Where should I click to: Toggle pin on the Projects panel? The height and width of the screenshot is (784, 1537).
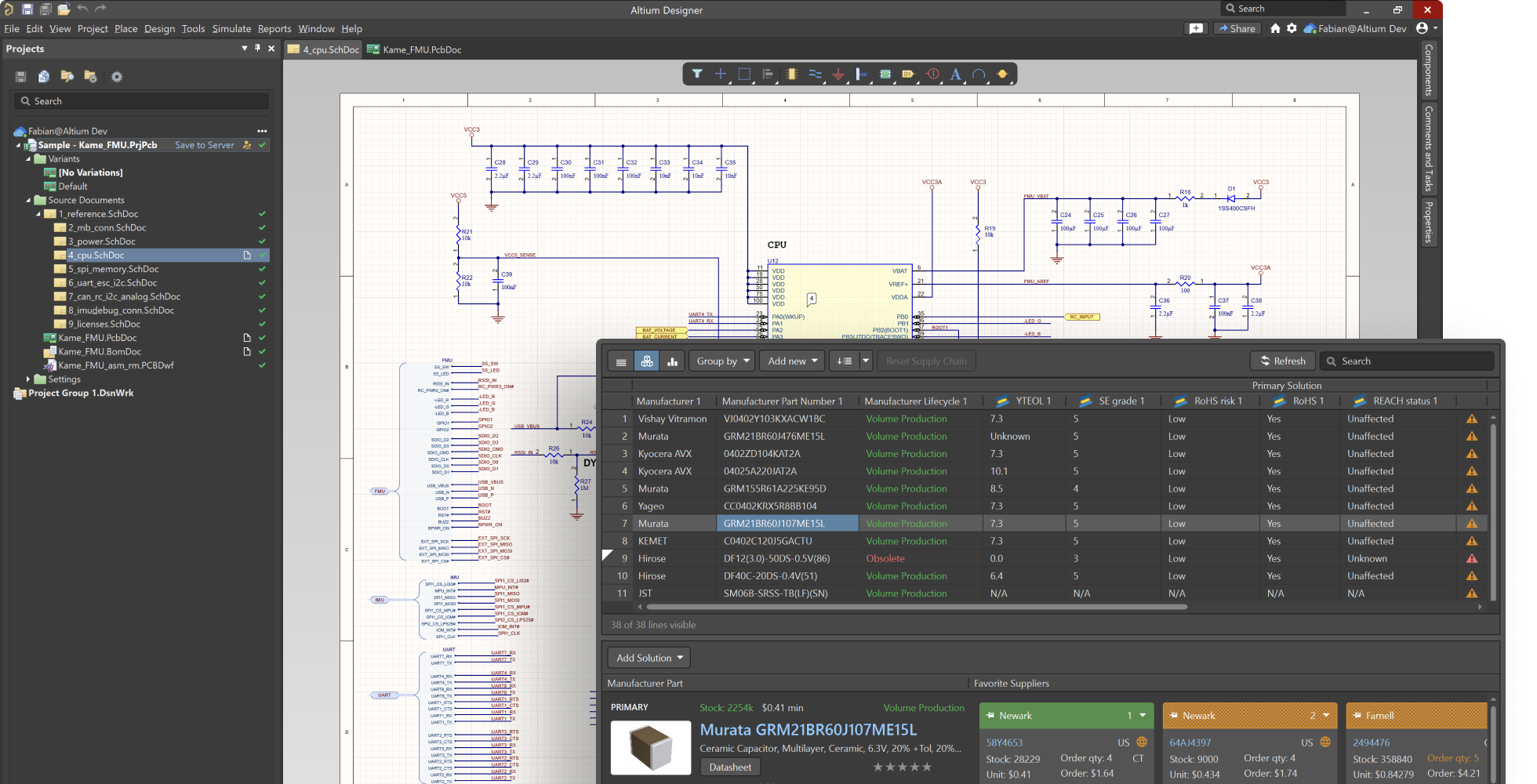[257, 49]
